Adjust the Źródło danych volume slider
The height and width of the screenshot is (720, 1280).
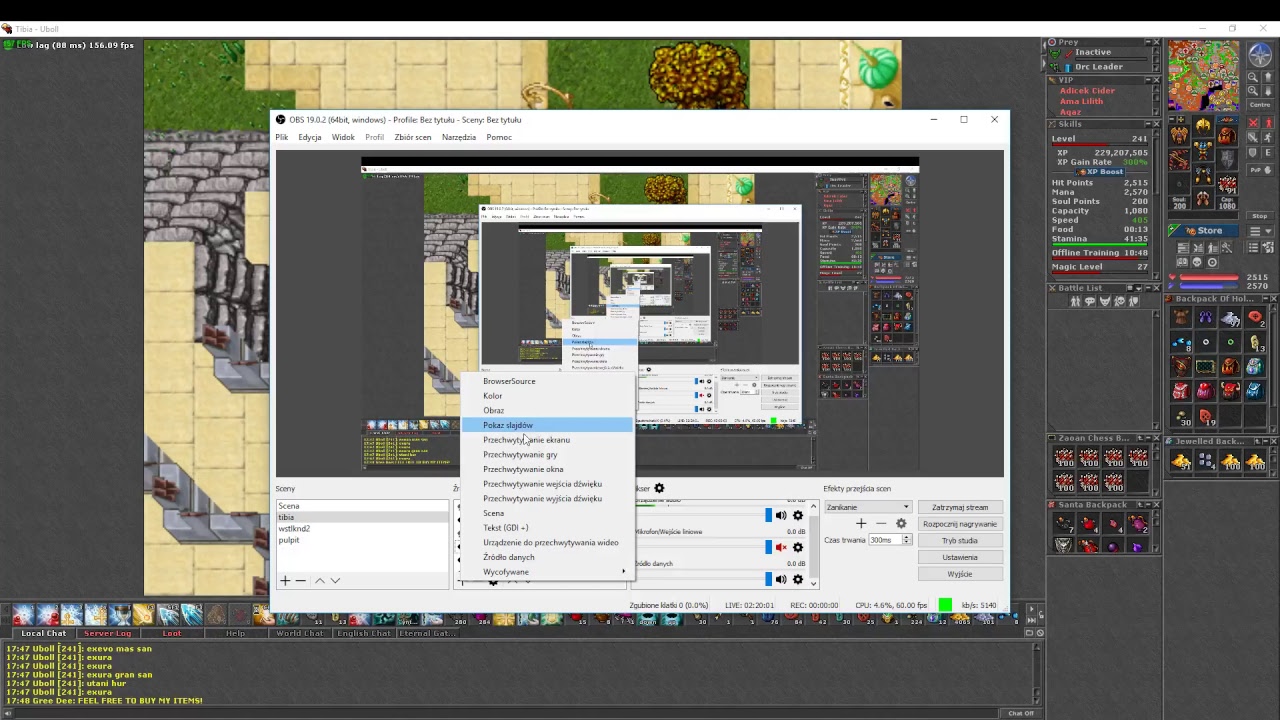tap(768, 579)
